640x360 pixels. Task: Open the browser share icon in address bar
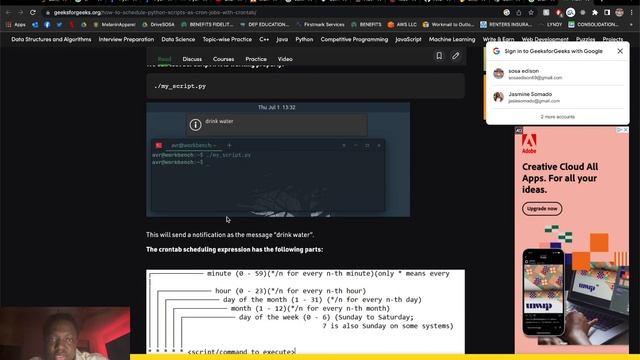[x=519, y=13]
